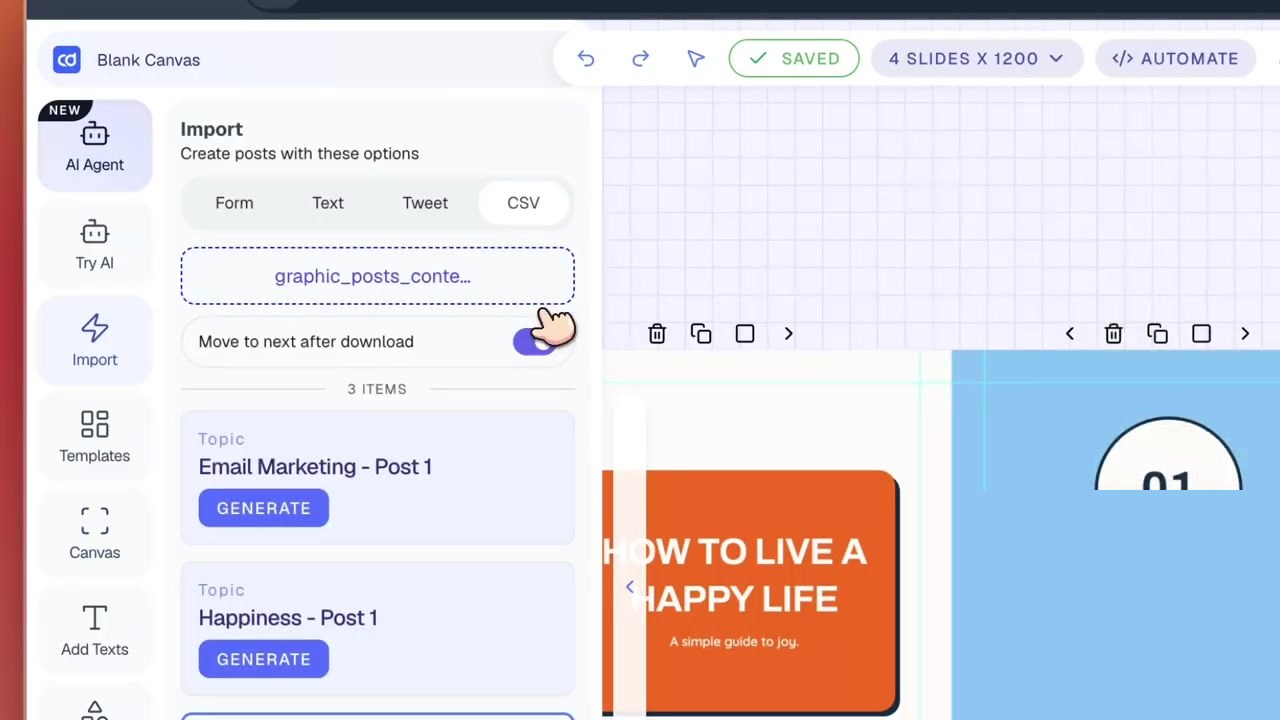Screen dimensions: 1280x720
Task: Select the 'A simple guide to joy.' subtitle
Action: coord(734,642)
